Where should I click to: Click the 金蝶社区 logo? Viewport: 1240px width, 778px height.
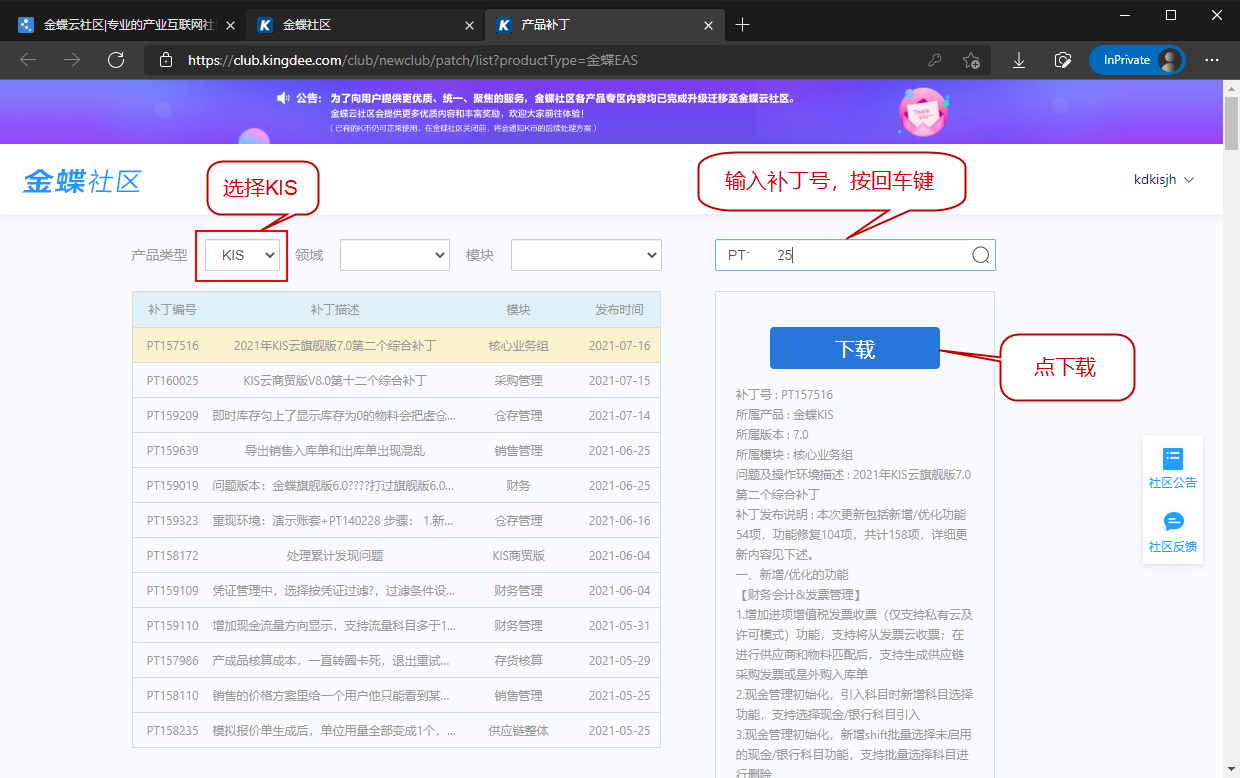(x=82, y=181)
